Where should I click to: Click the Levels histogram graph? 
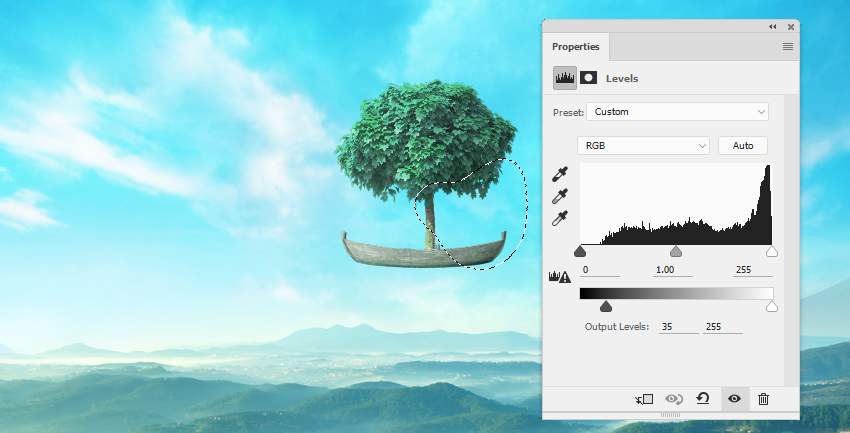coord(676,204)
